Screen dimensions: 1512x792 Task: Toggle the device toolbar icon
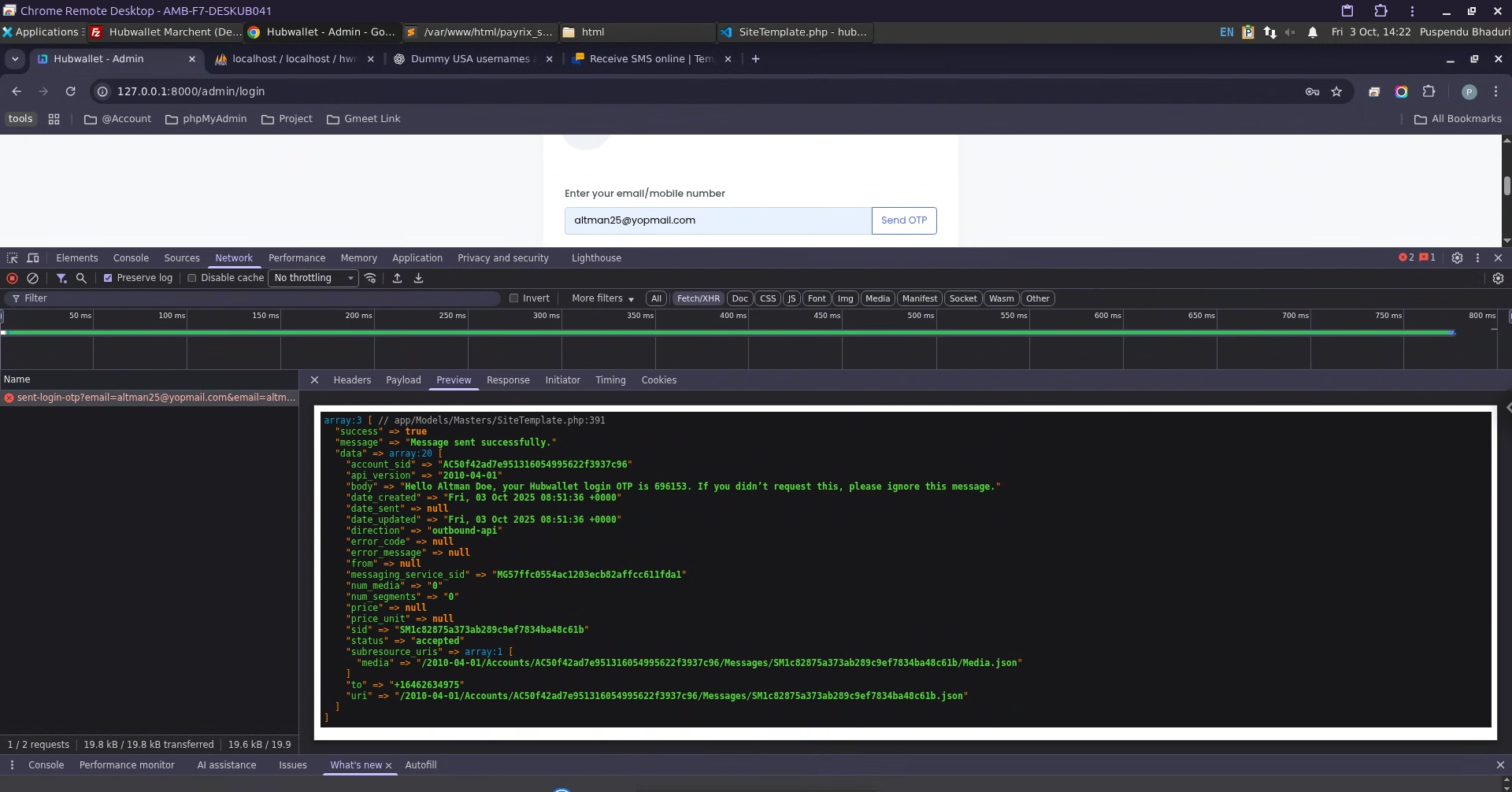point(33,258)
